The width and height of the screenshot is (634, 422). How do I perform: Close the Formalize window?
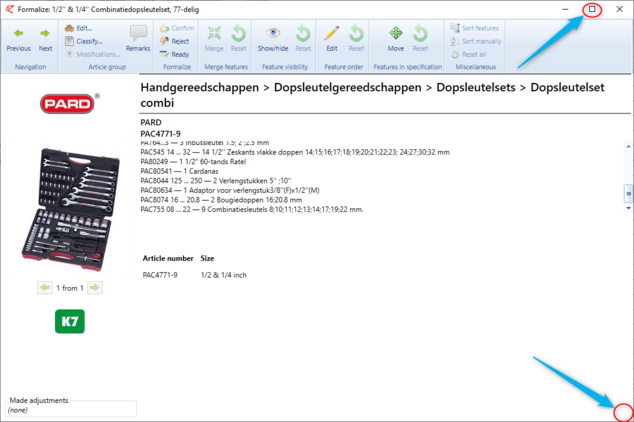pos(619,9)
